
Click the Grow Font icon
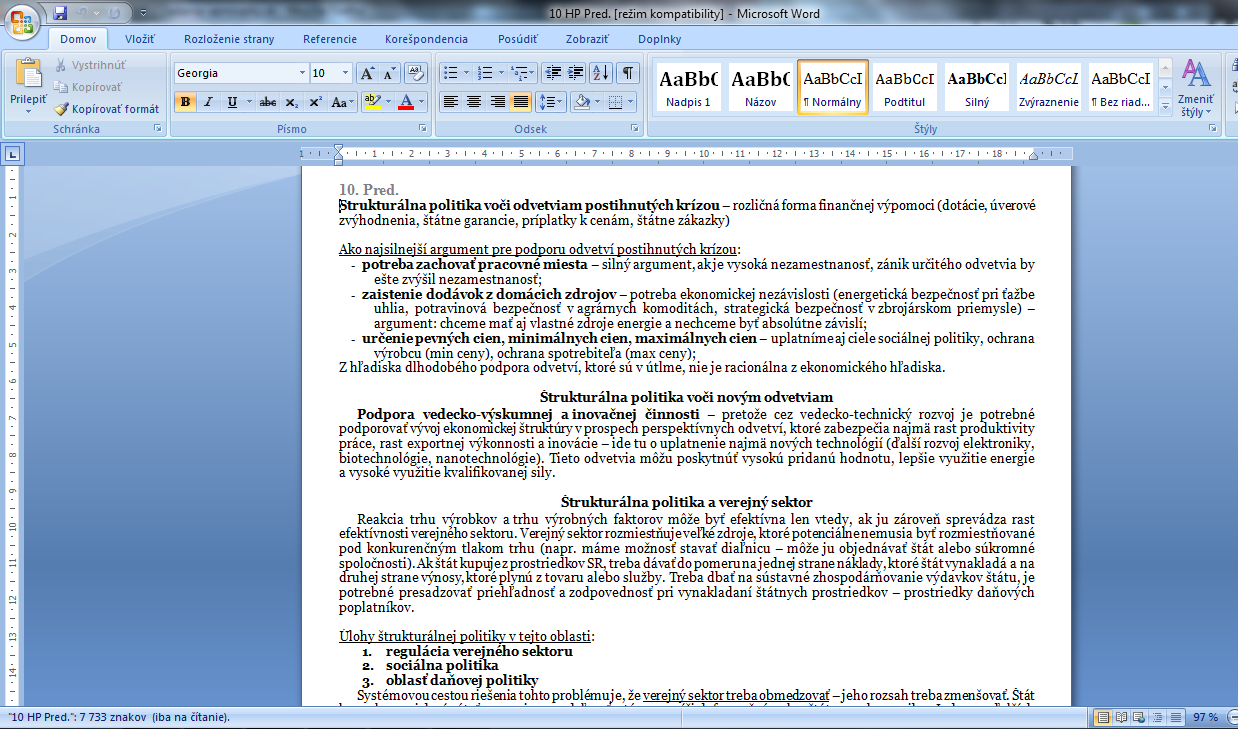coord(367,73)
